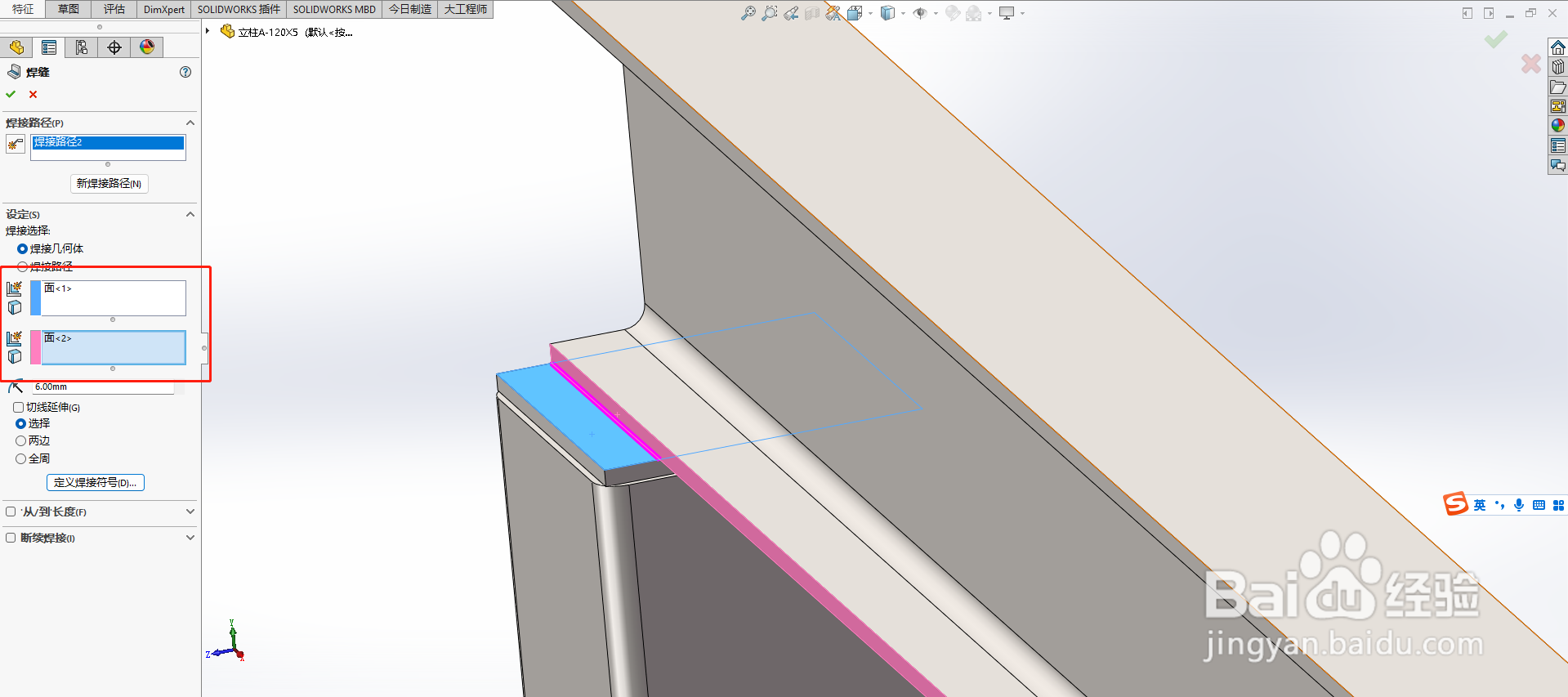Viewport: 1568px width, 697px height.
Task: Click the 6.00mm bead size field
Action: [103, 387]
